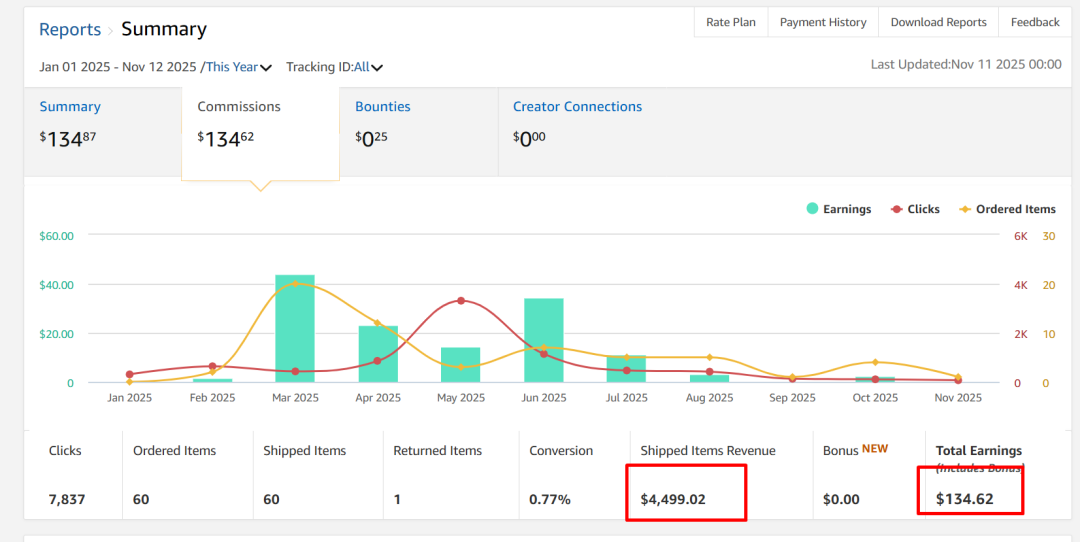Expand the Tracking ID All dropdown
This screenshot has width=1080, height=542.
368,67
